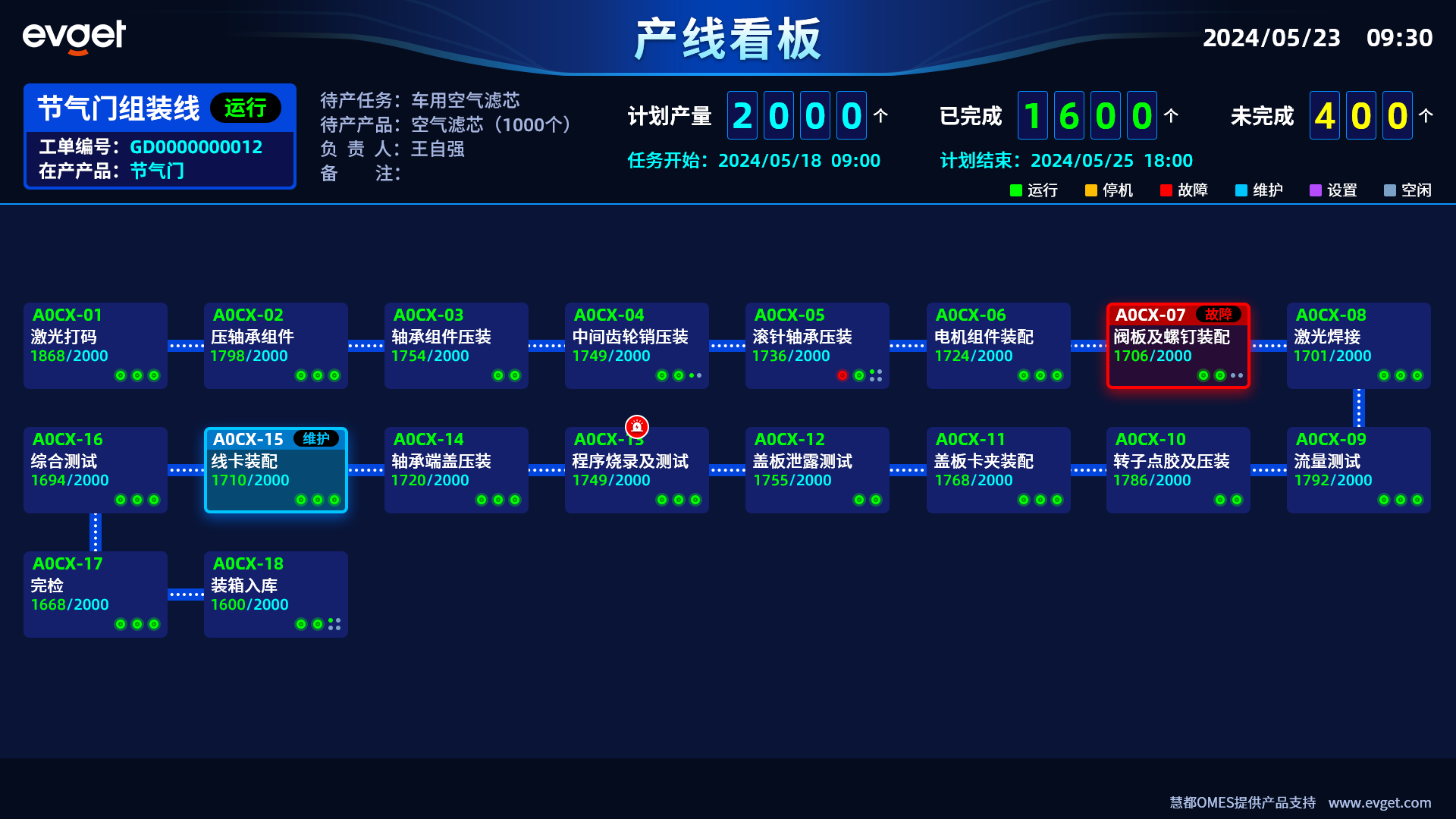Click the A0CX-15 维护 maintenance status icon

318,440
